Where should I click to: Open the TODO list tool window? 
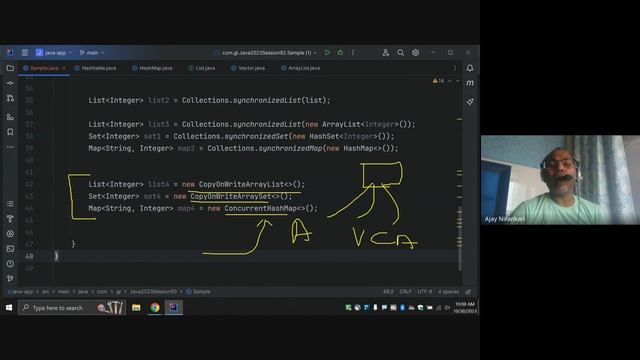coord(10,204)
